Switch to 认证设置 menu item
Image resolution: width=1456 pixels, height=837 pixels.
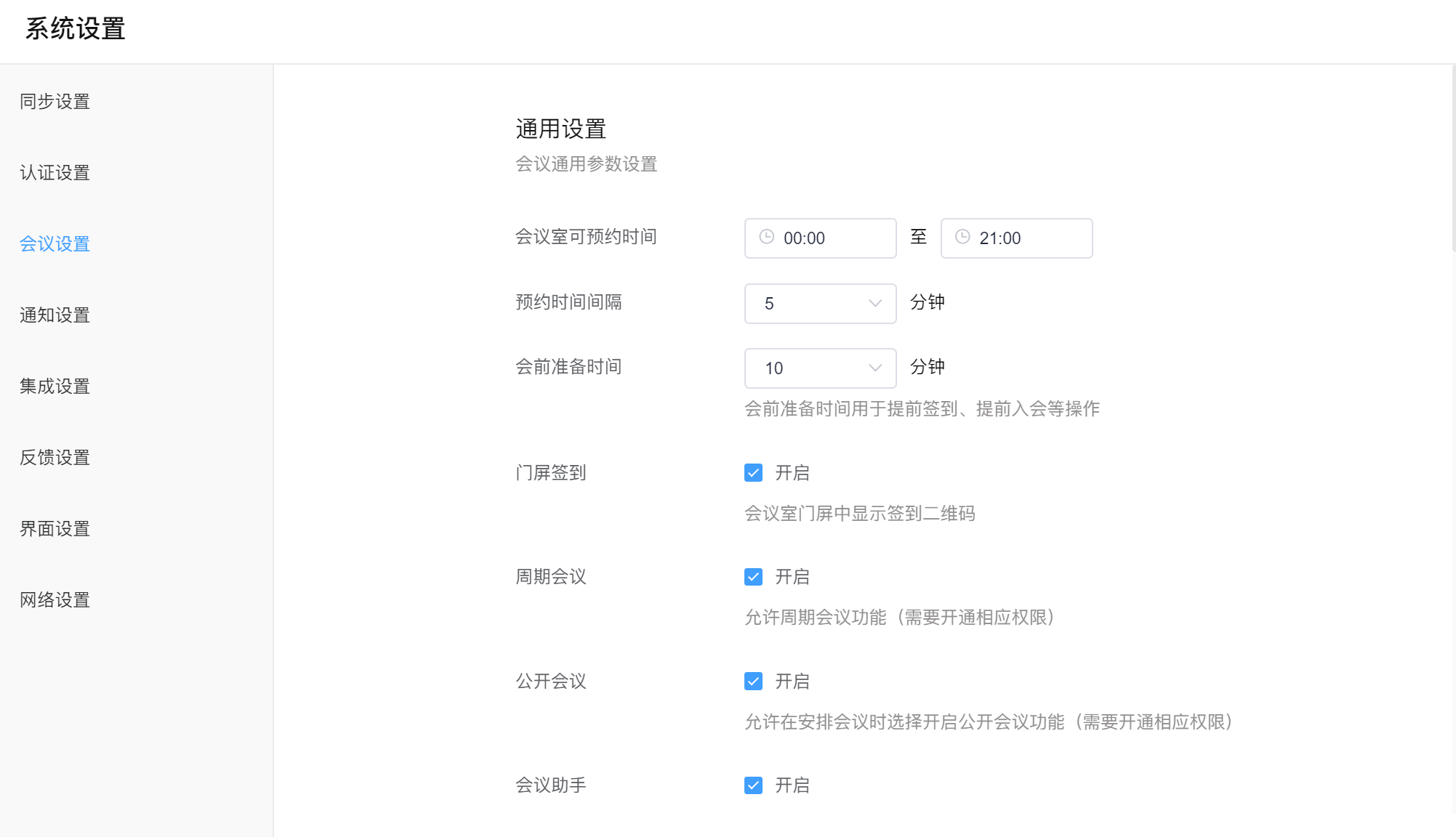(x=55, y=173)
